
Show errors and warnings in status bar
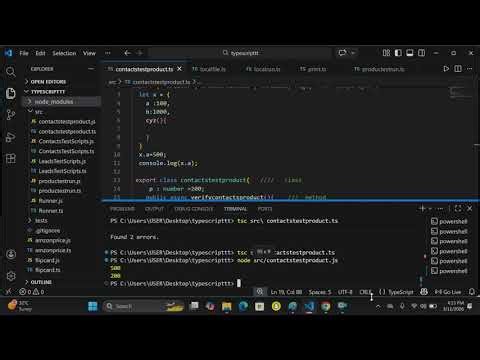click(x=31, y=292)
